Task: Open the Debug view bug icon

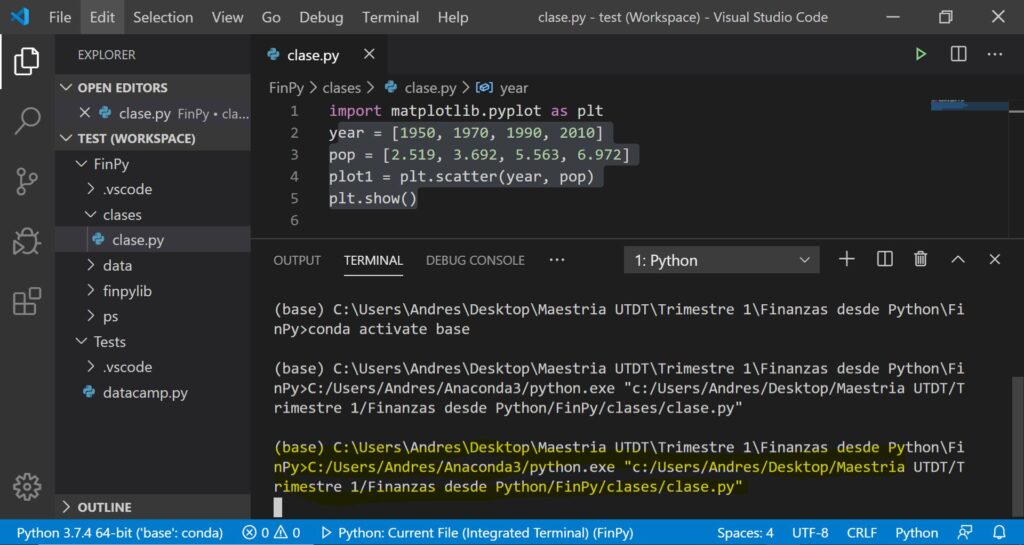Action: tap(27, 241)
